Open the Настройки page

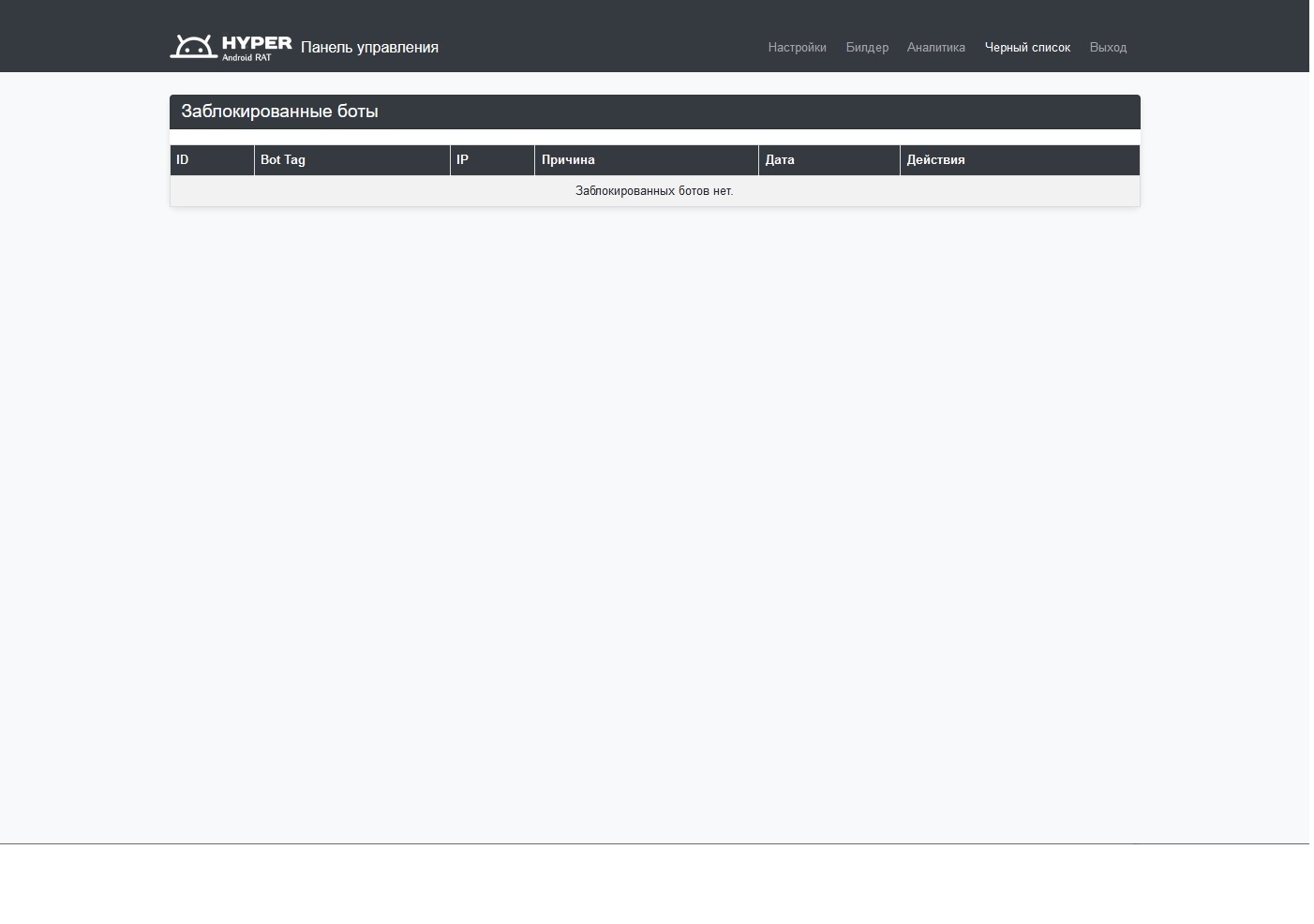click(797, 48)
